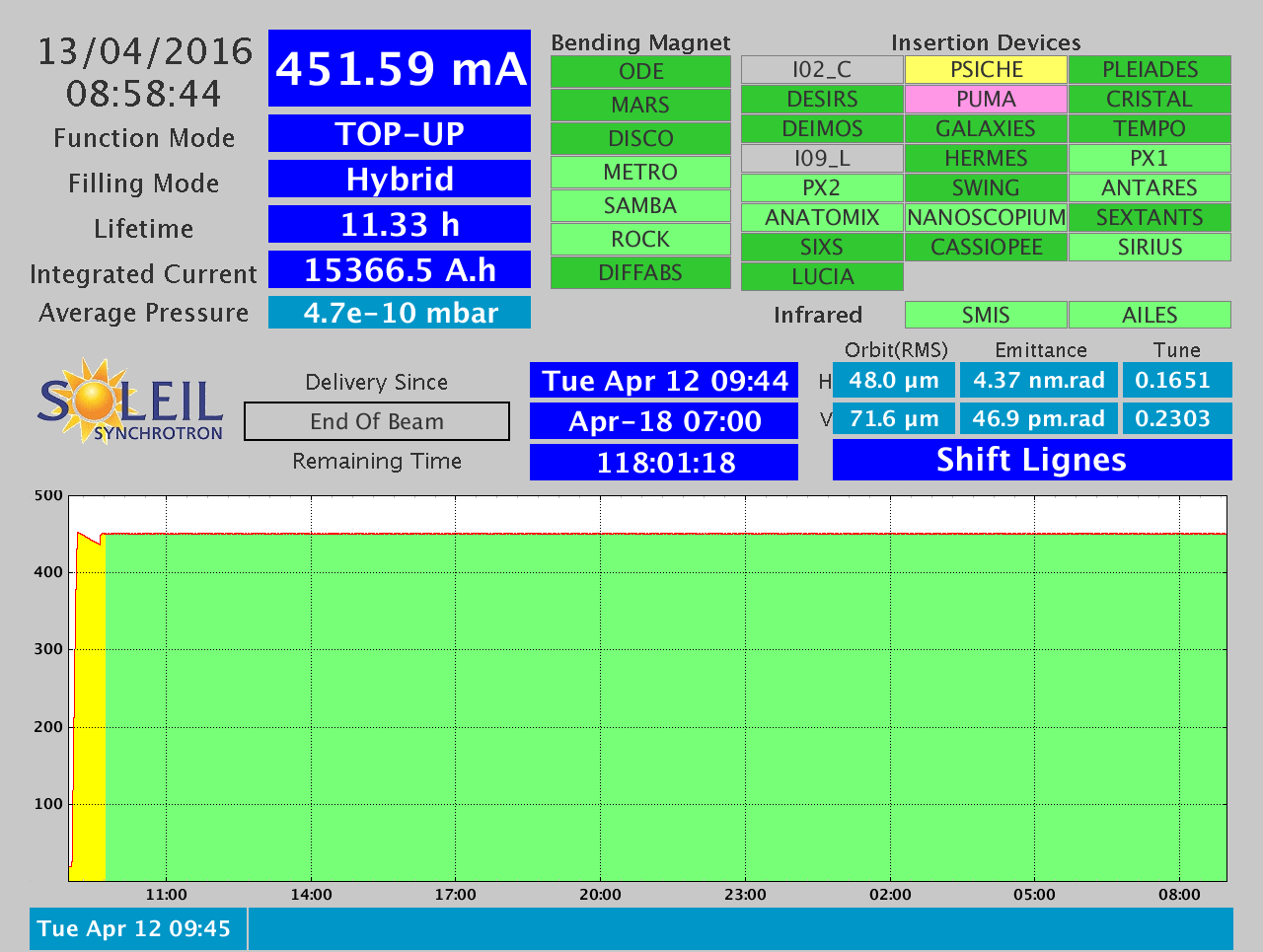This screenshot has width=1263, height=952.
Task: Select the CRISTAL beamline indicator
Action: pyautogui.click(x=1150, y=100)
